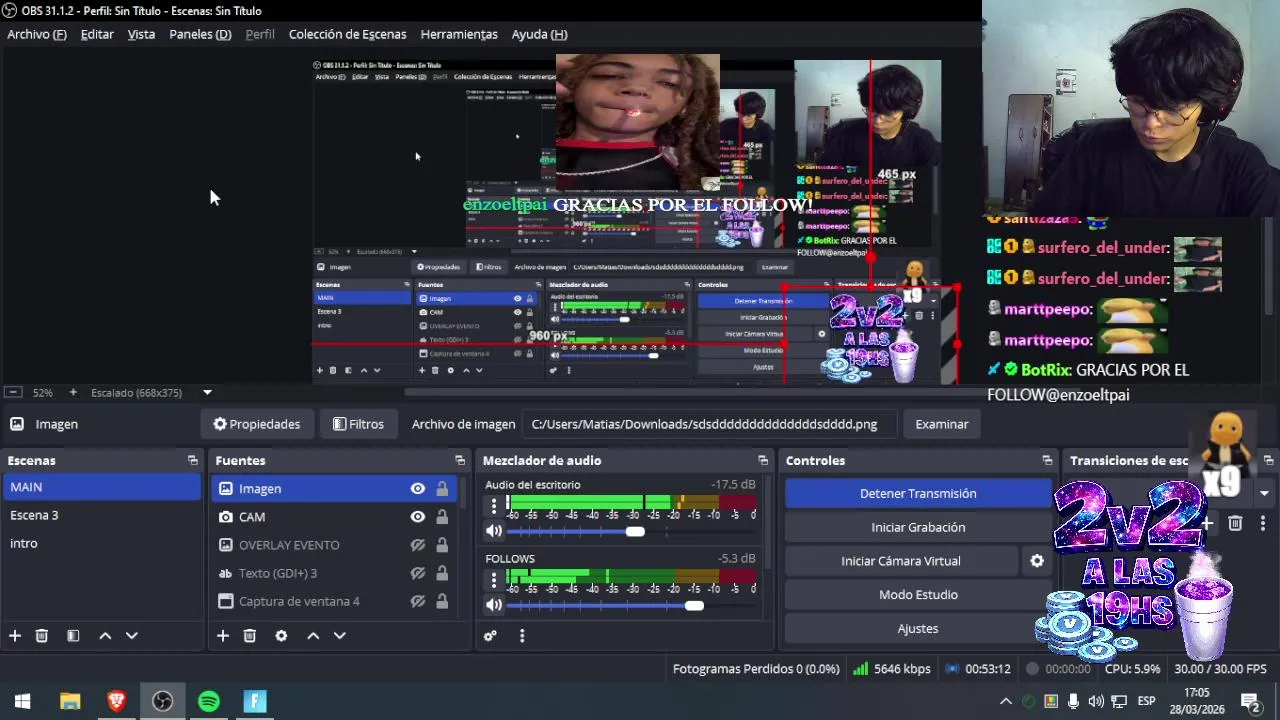The image size is (1280, 720).
Task: Open Herramientas menu
Action: pyautogui.click(x=459, y=34)
